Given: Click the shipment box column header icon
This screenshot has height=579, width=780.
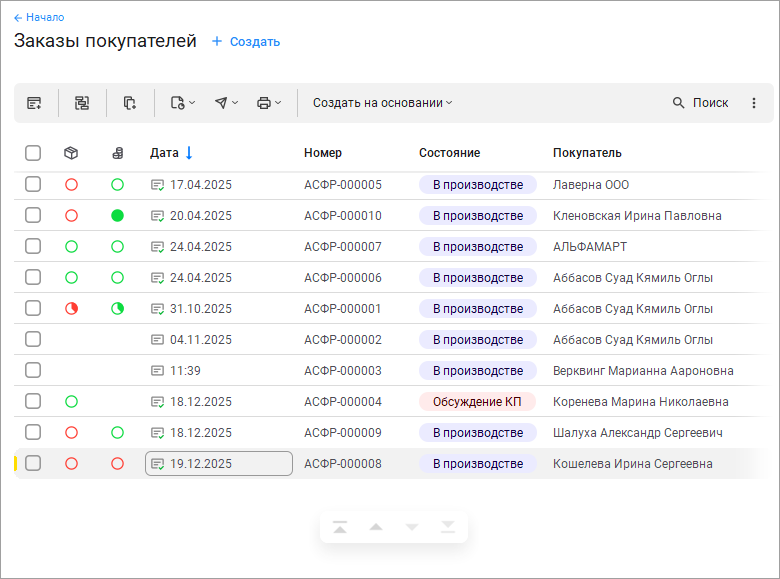Looking at the screenshot, I should [x=71, y=153].
